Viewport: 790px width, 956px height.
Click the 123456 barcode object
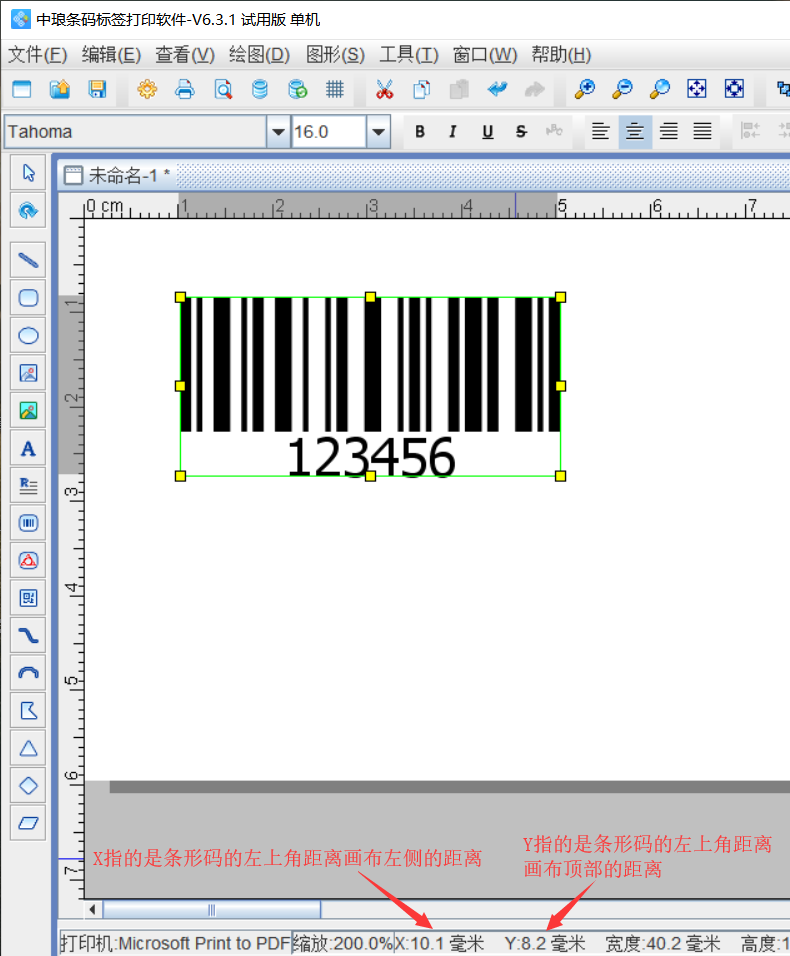coord(371,387)
